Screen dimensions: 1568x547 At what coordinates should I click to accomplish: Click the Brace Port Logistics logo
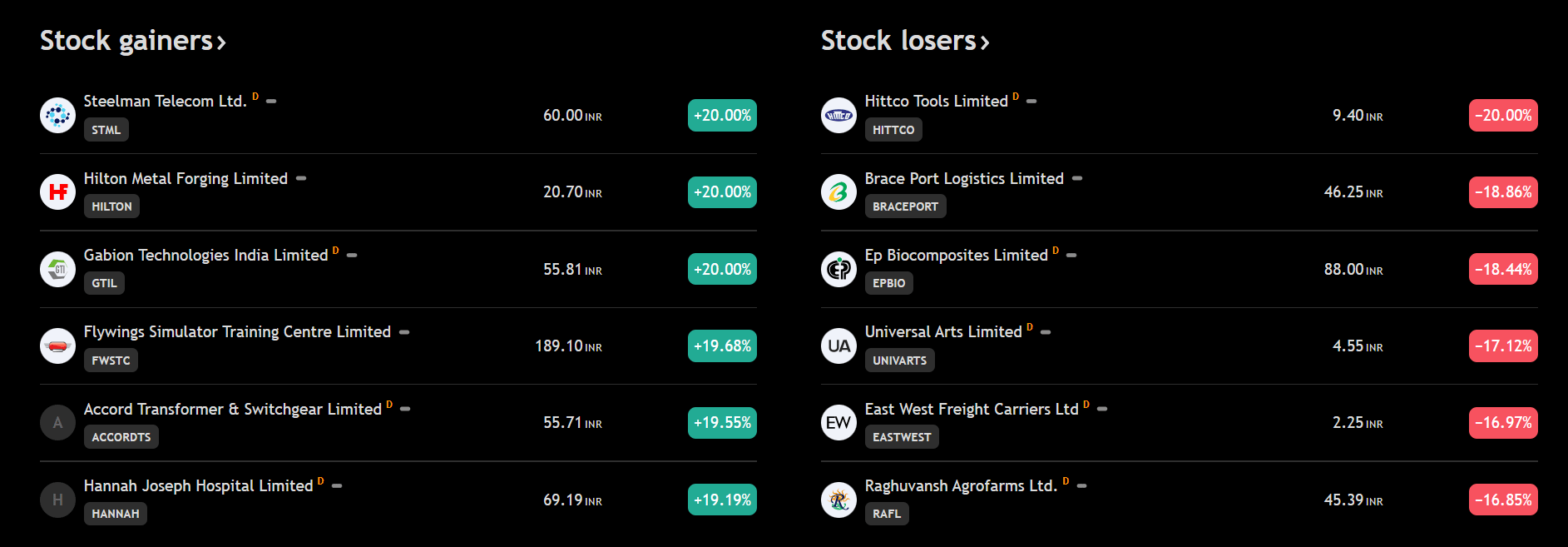coord(838,192)
